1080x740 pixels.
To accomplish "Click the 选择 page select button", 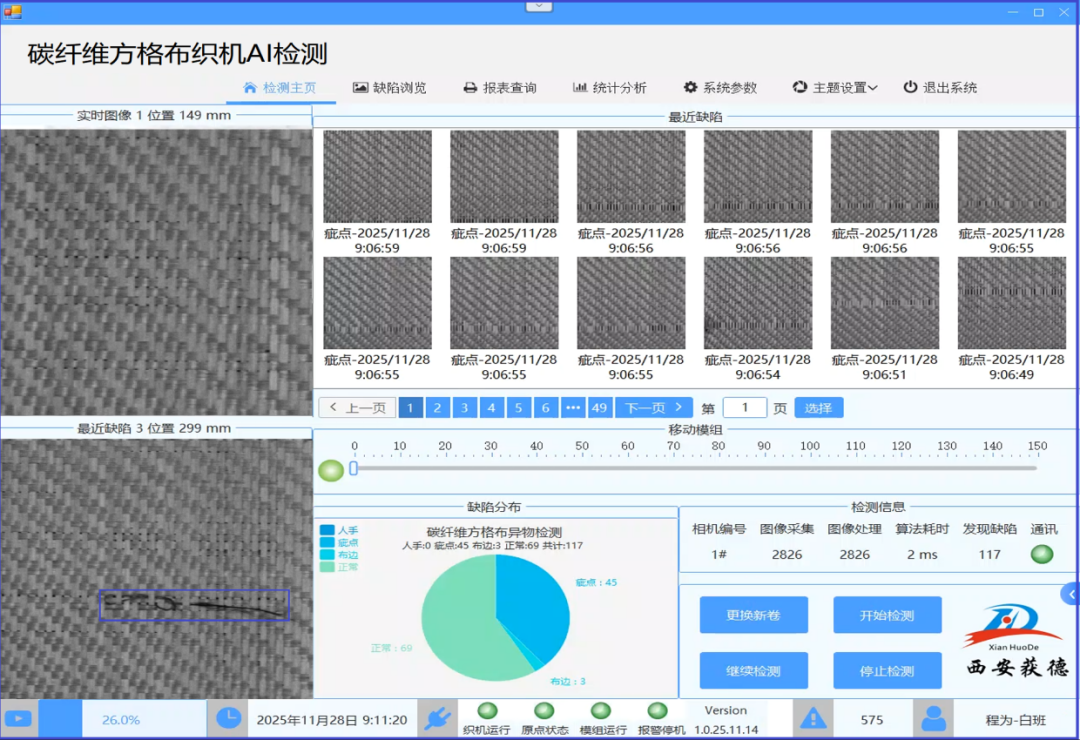I will [x=818, y=408].
